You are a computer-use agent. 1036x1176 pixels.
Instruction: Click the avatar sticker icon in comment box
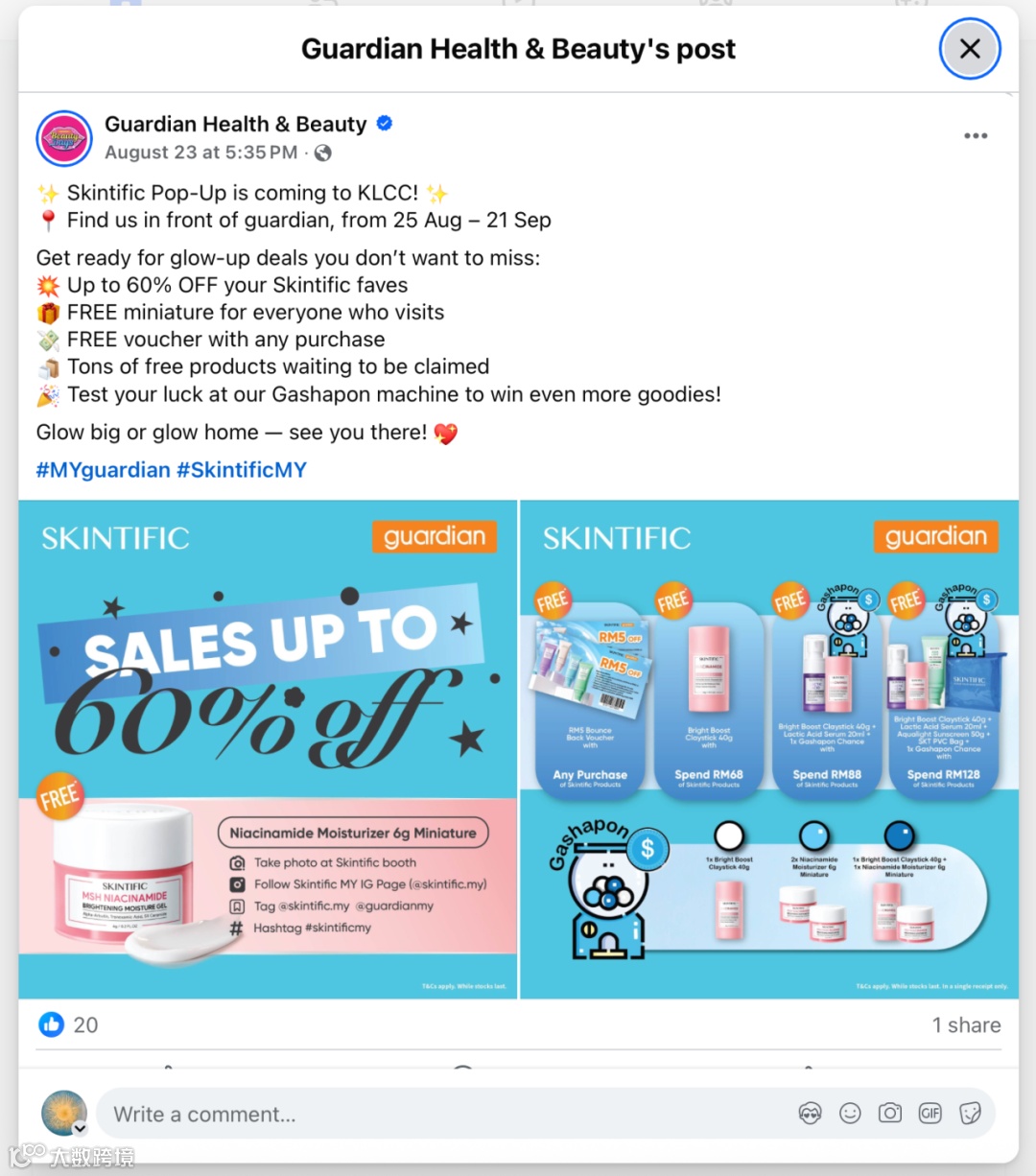[811, 1114]
